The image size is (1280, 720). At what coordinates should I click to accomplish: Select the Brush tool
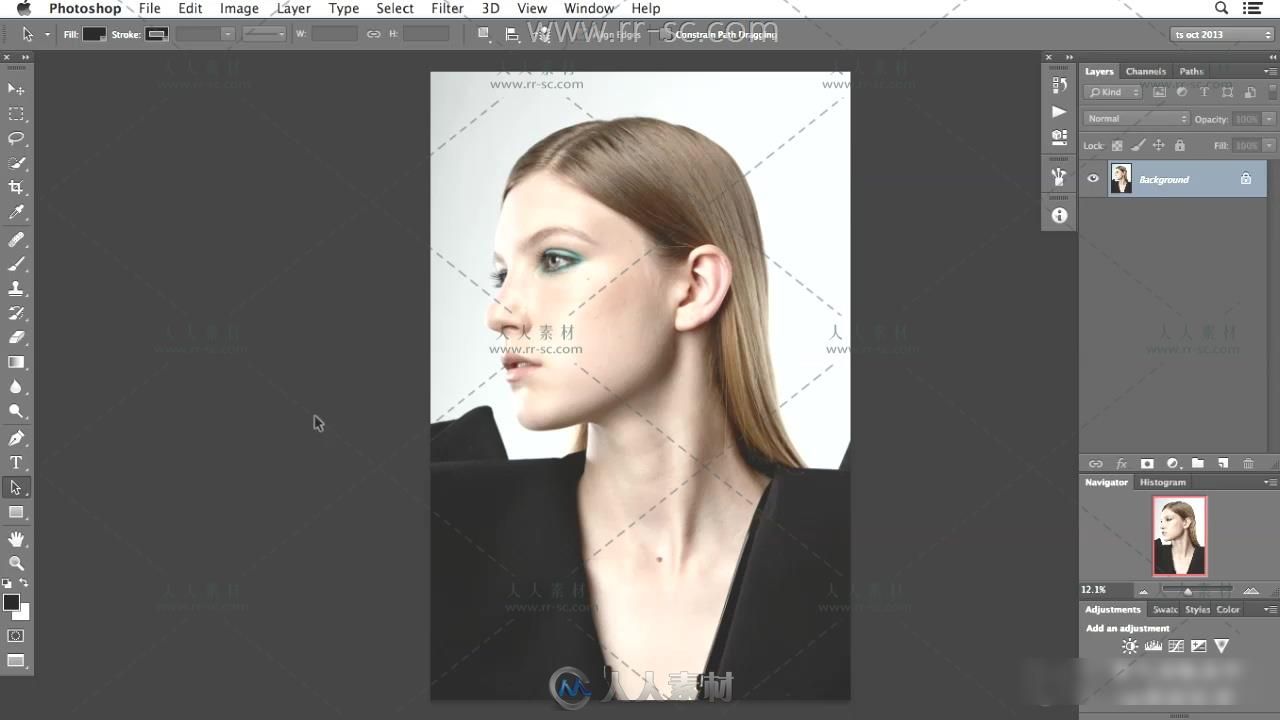tap(16, 264)
